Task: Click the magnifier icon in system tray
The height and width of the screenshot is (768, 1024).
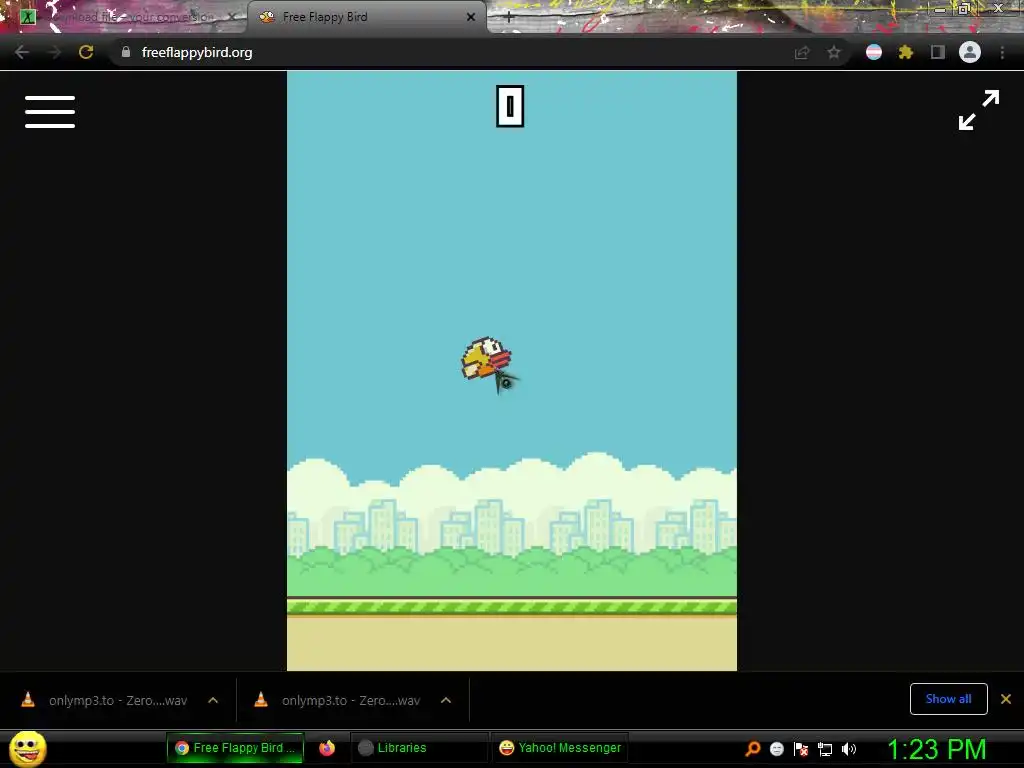Action: [x=753, y=749]
